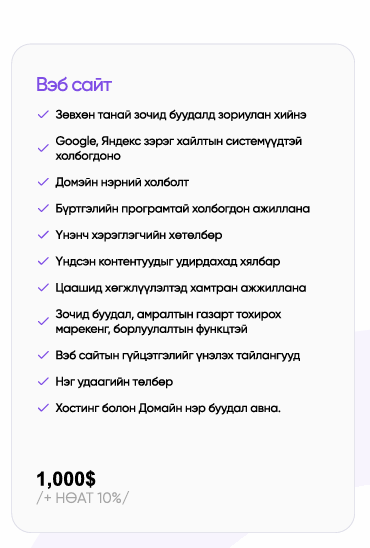Image resolution: width=370 pixels, height=548 pixels.
Task: Click the checkmark next to Бүртгэлийн програмтай
Action: [x=43, y=209]
